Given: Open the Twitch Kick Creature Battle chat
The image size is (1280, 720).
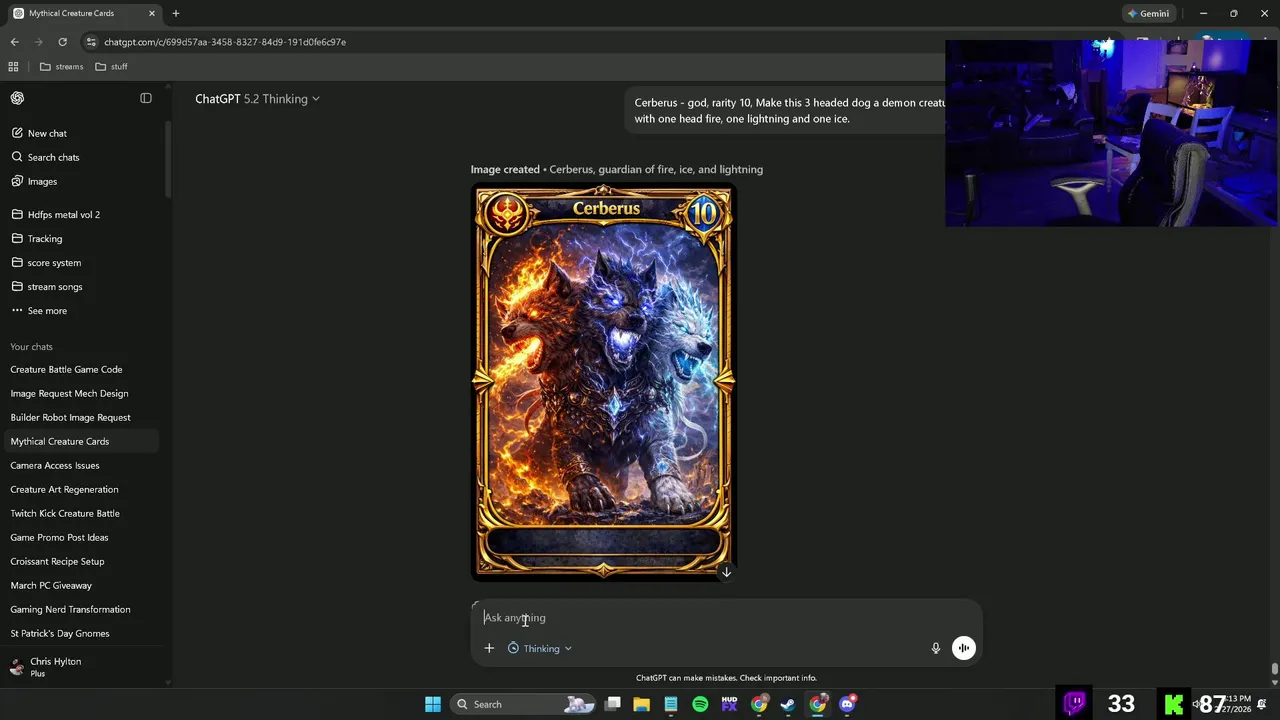Looking at the screenshot, I should (x=80, y=513).
